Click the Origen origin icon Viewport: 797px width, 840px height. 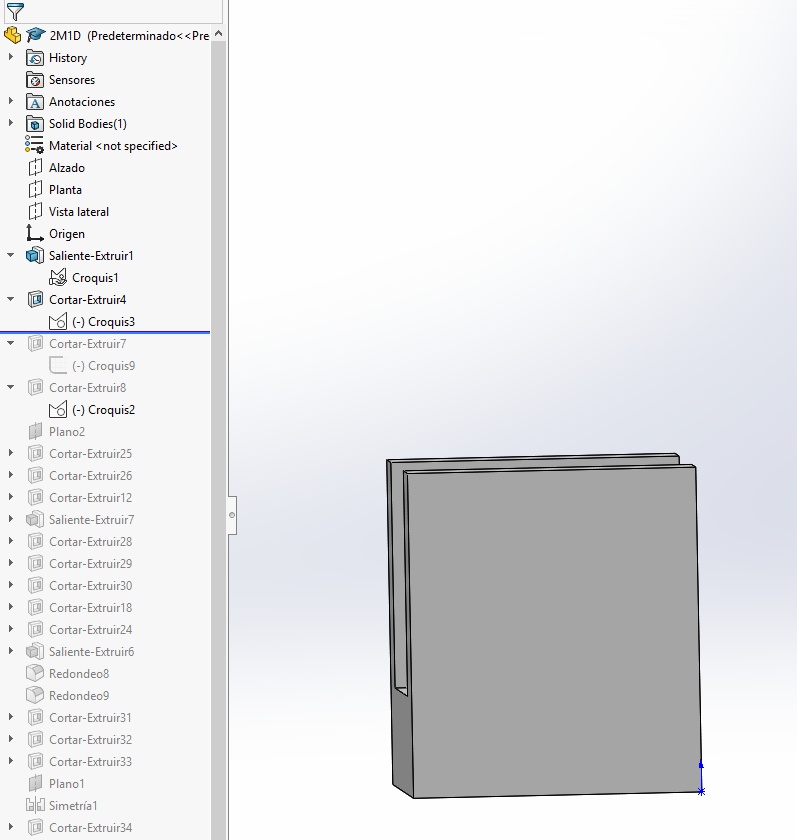[35, 234]
